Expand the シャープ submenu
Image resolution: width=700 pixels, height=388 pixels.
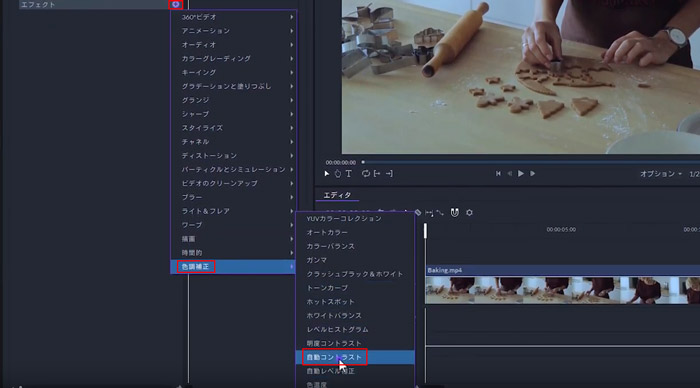point(233,114)
